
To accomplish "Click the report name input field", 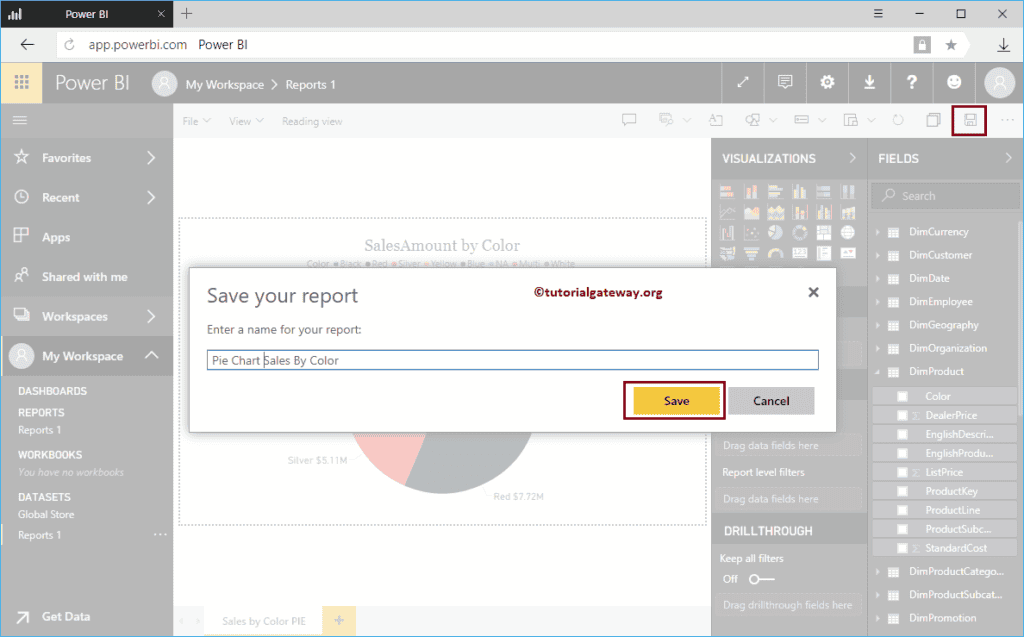I will pyautogui.click(x=513, y=360).
